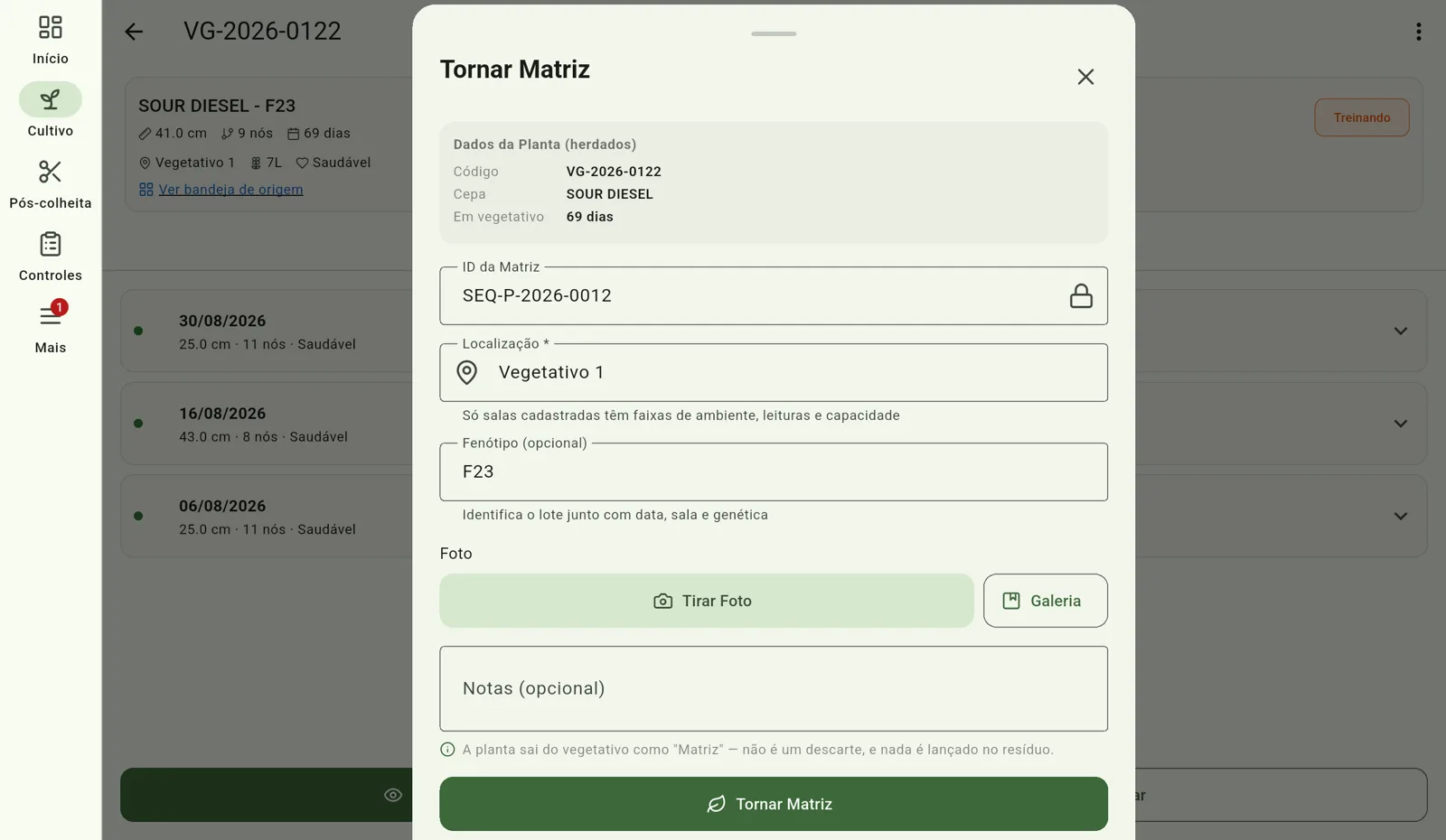Open the Localização Vegetativo 1 selector
Screen dimensions: 1446x840
774,372
